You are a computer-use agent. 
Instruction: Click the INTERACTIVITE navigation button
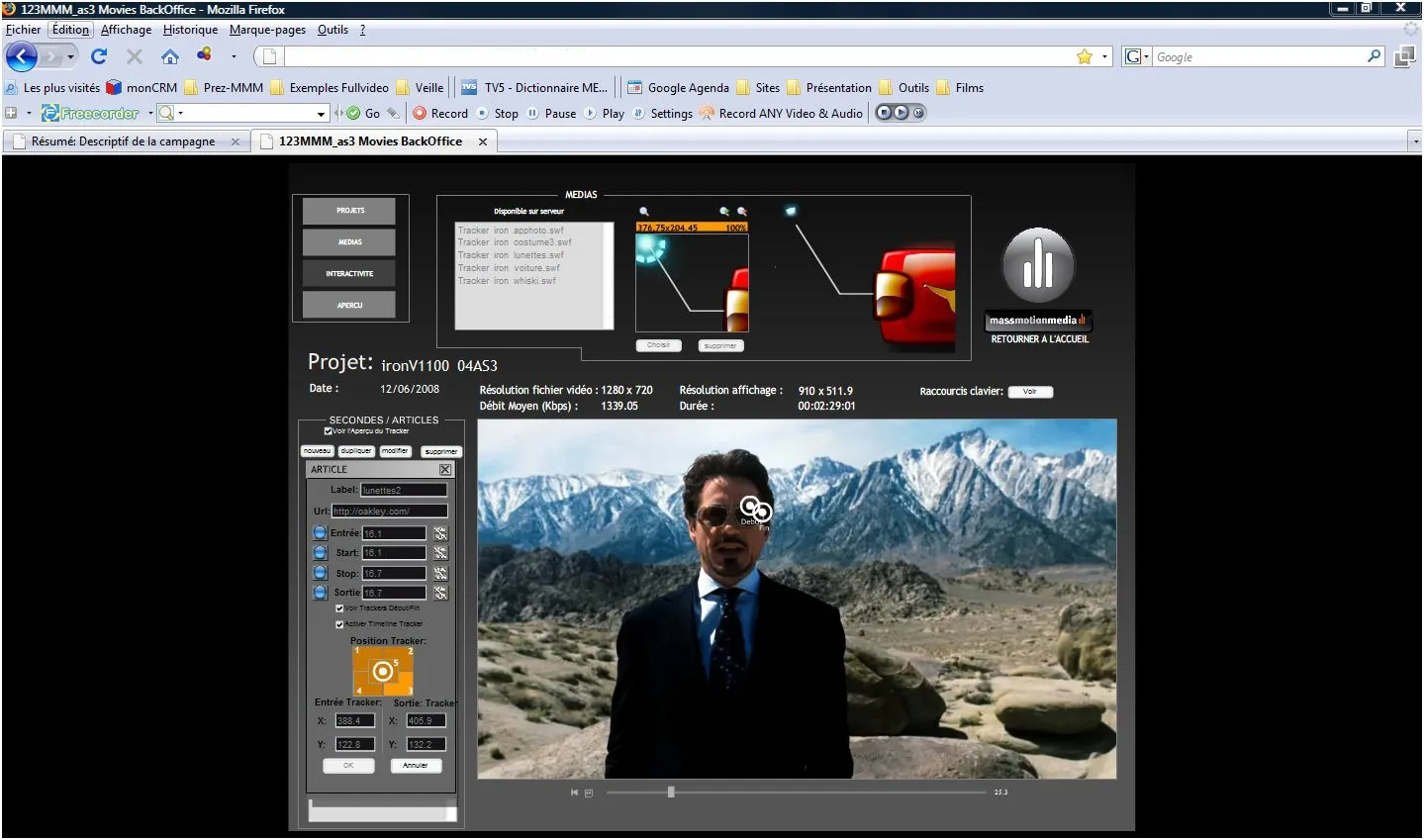coord(349,273)
